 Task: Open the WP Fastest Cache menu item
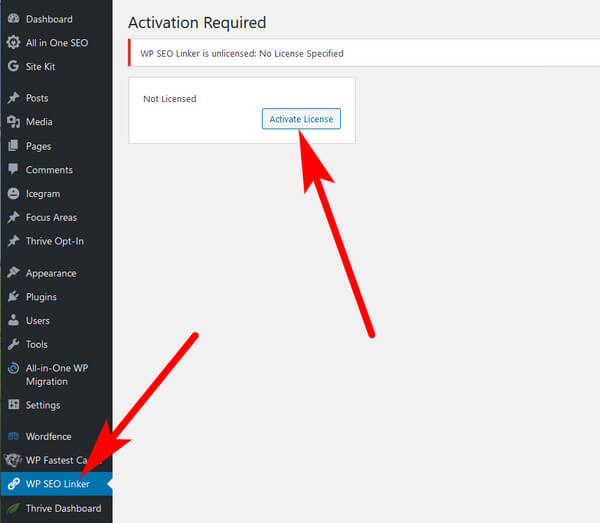click(x=56, y=460)
